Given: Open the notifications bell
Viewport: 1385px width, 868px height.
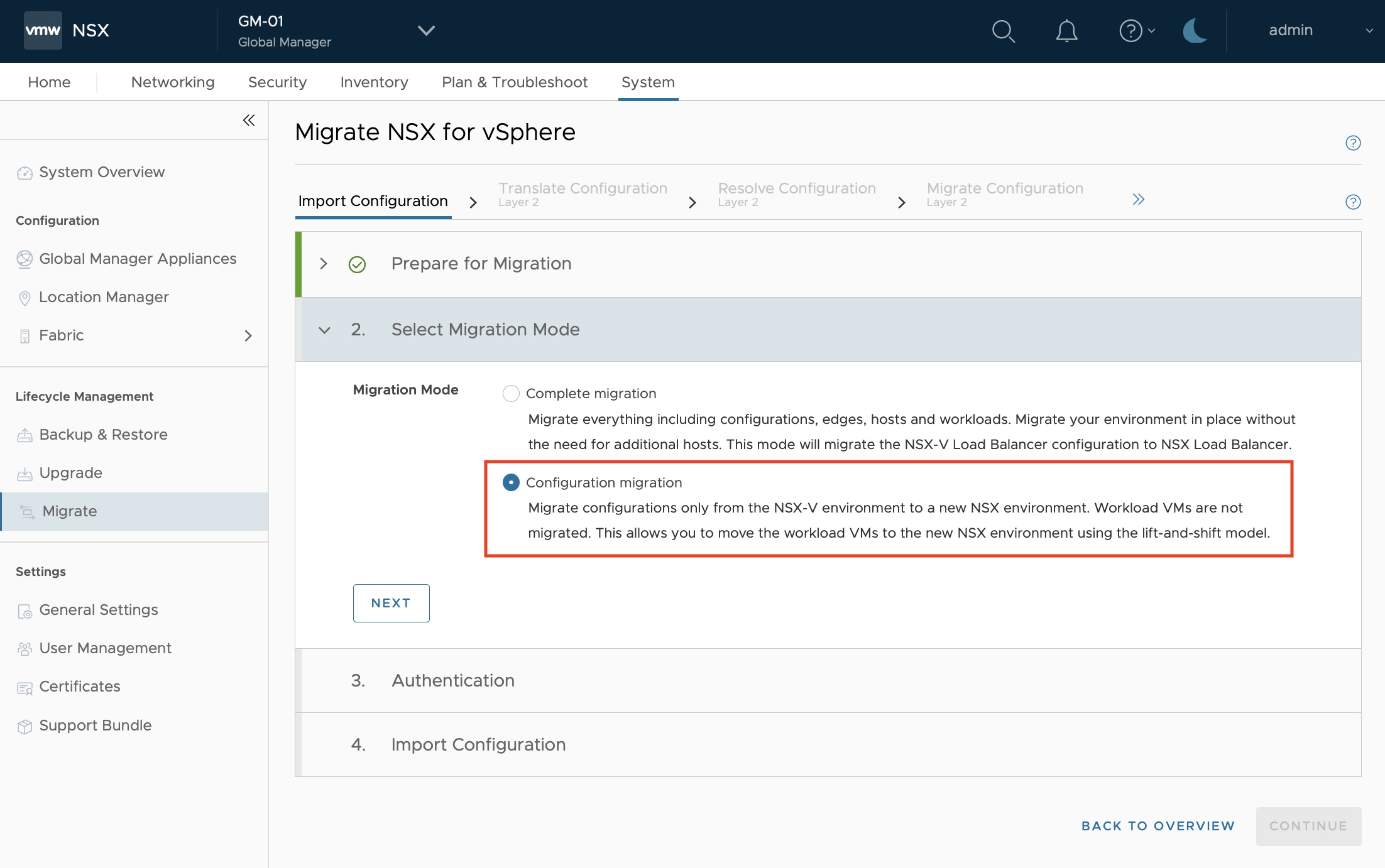Looking at the screenshot, I should click(1066, 31).
